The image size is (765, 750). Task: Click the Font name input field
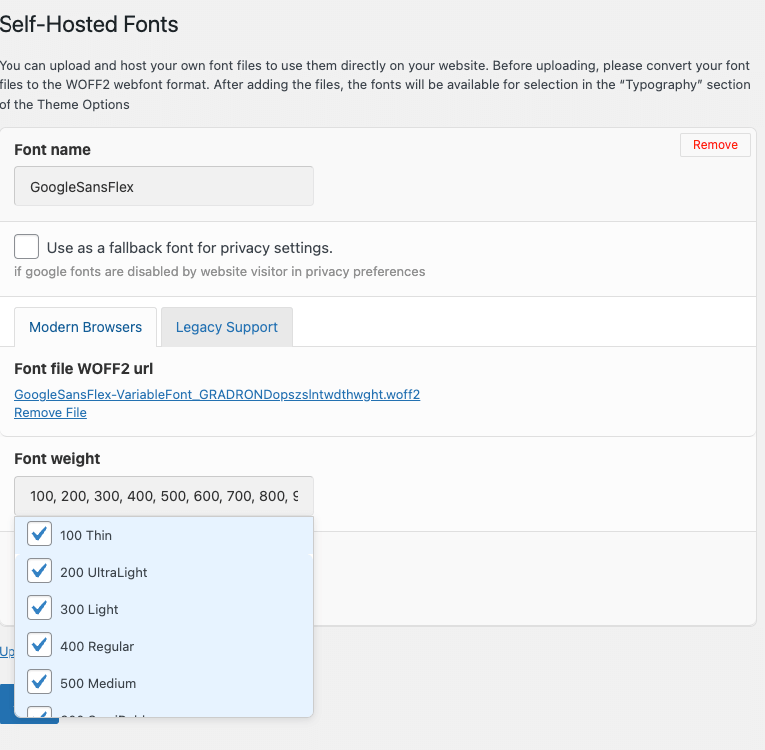(164, 186)
